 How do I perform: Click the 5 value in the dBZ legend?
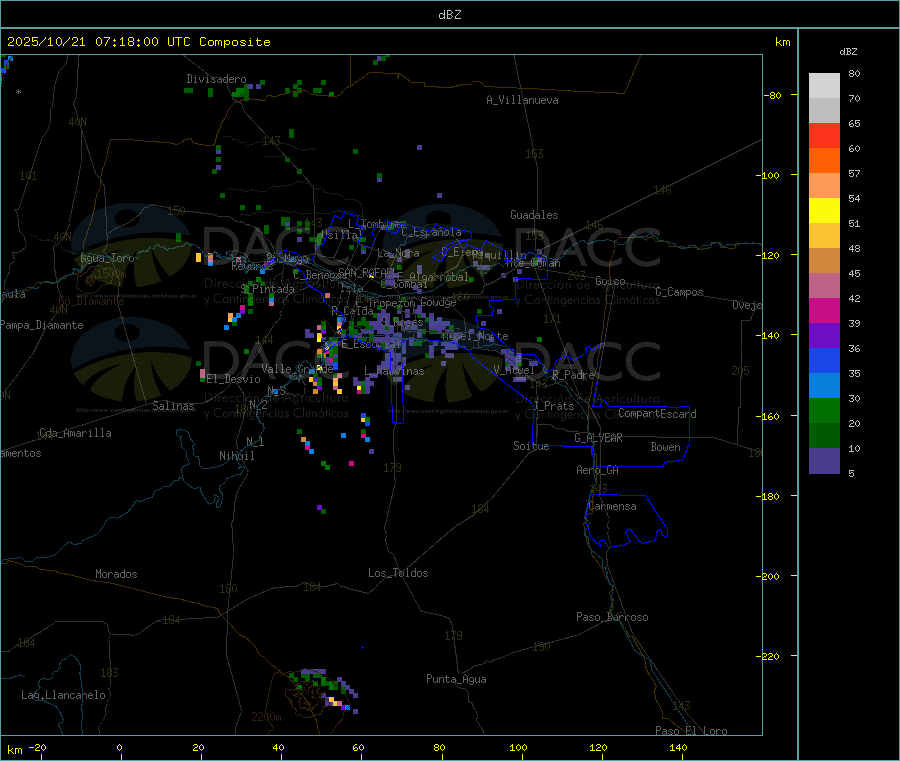851,473
